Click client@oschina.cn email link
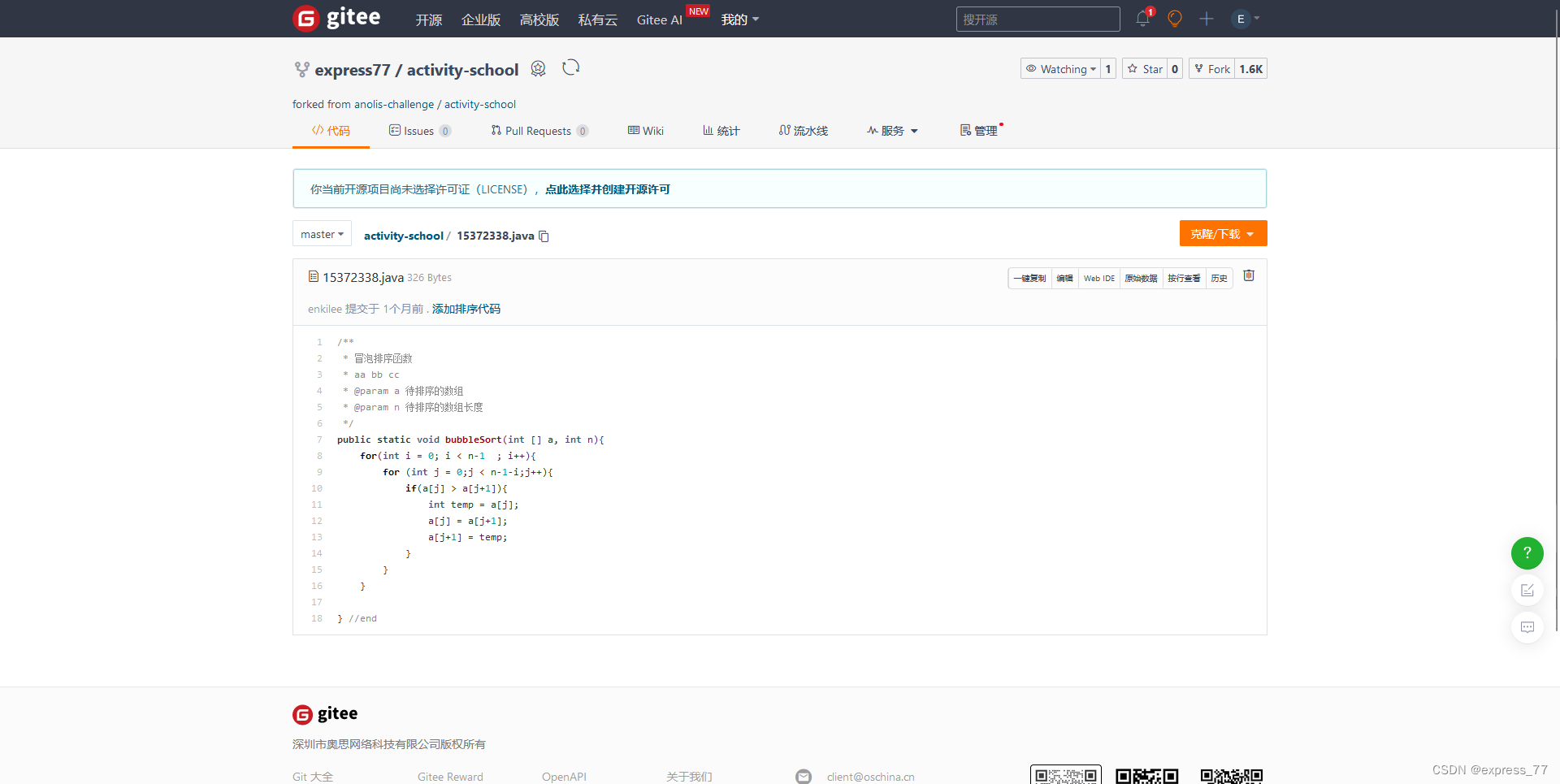The height and width of the screenshot is (784, 1560). click(871, 777)
